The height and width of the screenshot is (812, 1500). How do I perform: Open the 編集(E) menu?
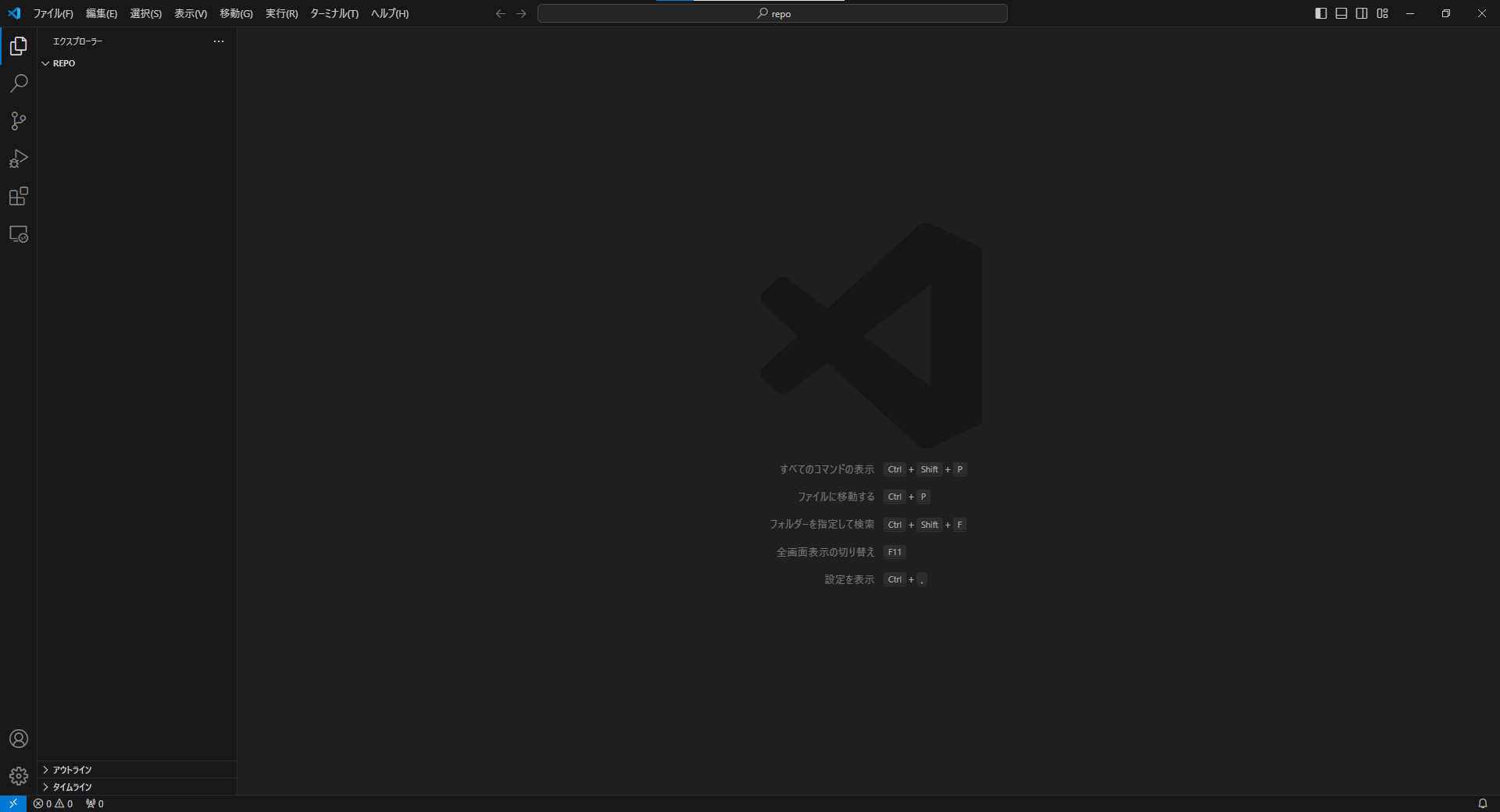click(102, 13)
